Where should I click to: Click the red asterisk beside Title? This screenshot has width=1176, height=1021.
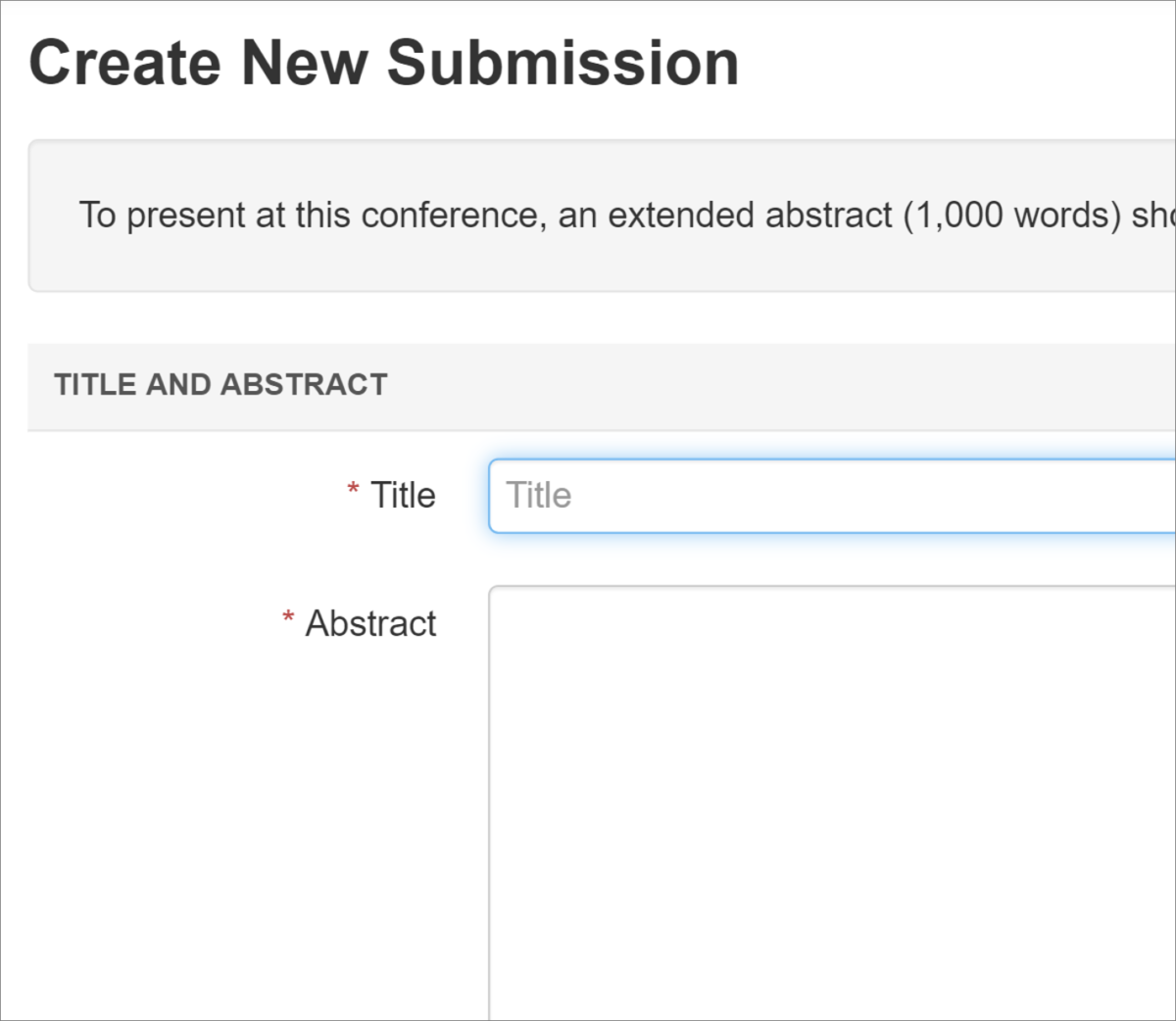coord(352,490)
